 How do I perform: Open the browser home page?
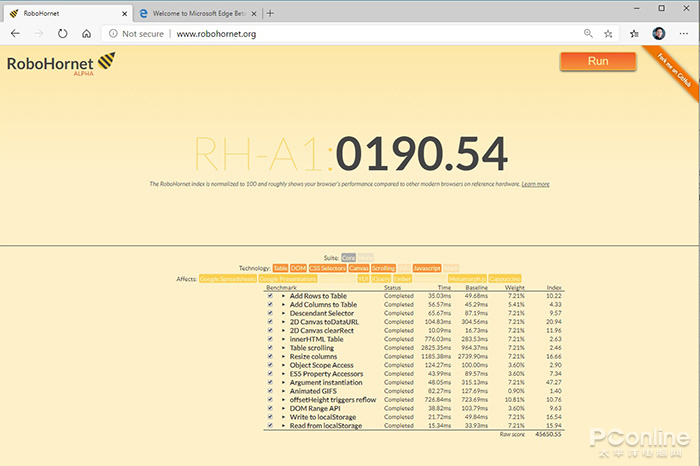click(87, 33)
